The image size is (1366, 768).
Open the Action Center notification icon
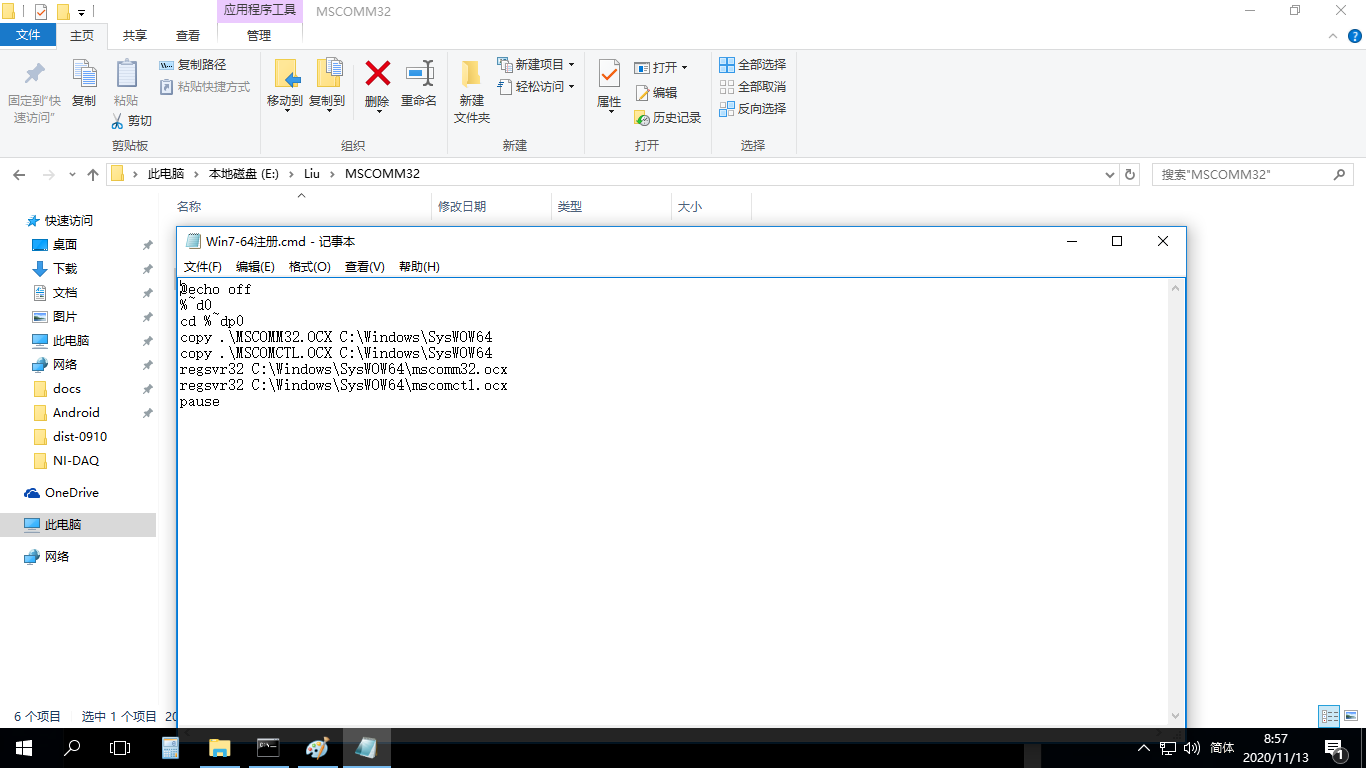point(1333,747)
